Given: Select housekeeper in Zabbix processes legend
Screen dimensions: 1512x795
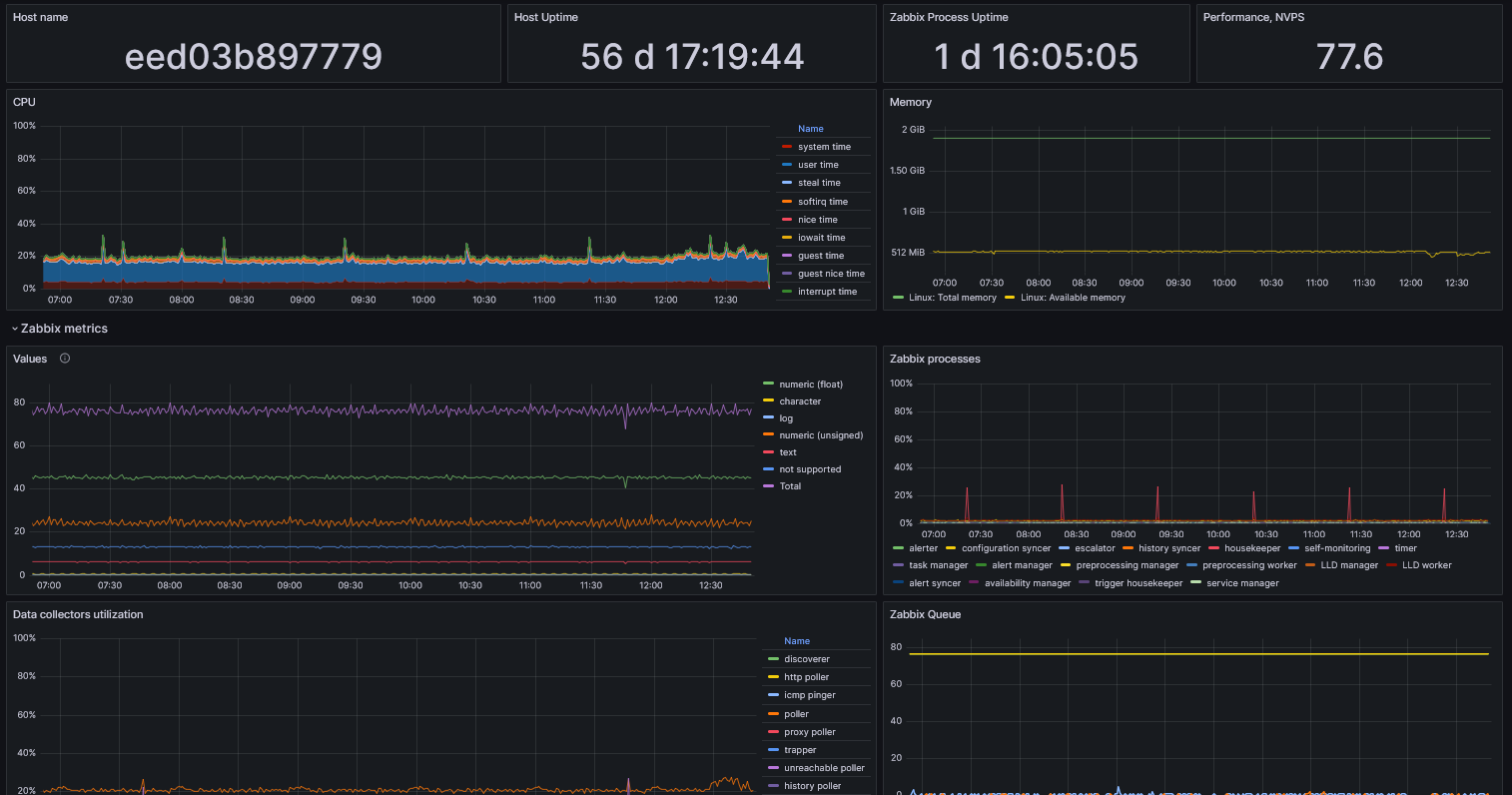Looking at the screenshot, I should pos(1252,548).
